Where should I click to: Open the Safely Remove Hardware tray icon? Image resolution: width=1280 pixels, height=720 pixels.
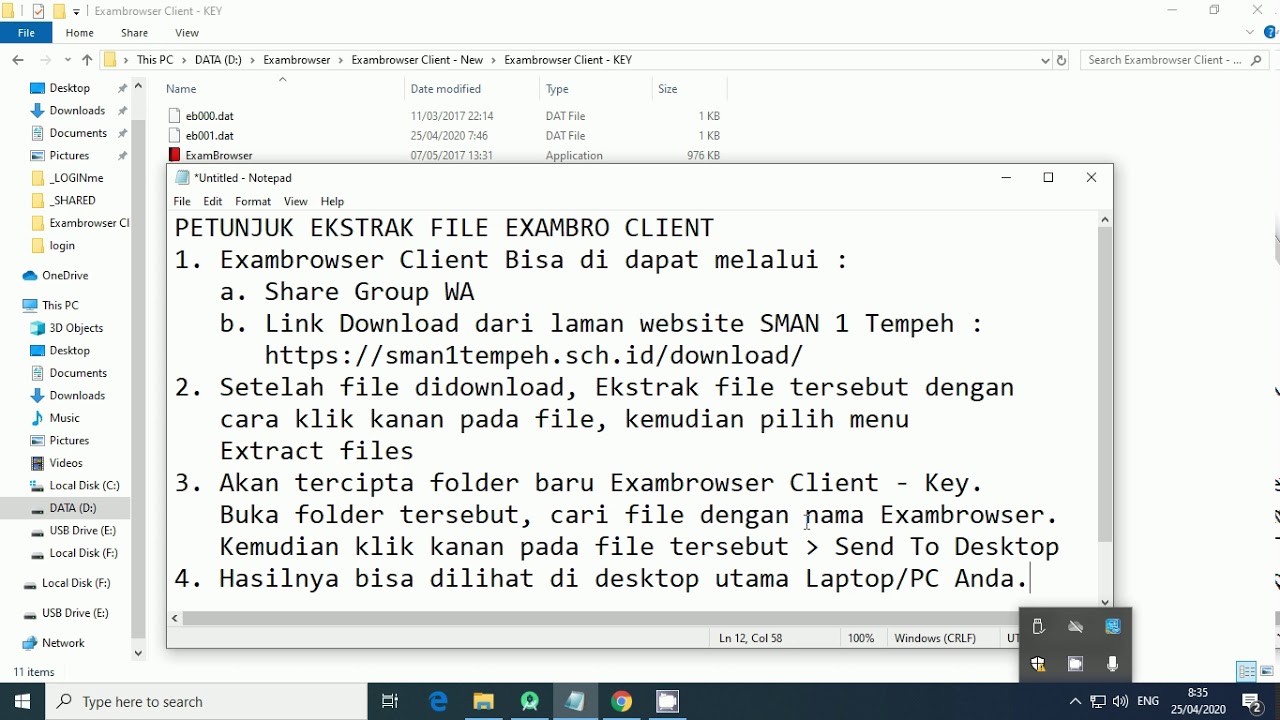[1038, 627]
